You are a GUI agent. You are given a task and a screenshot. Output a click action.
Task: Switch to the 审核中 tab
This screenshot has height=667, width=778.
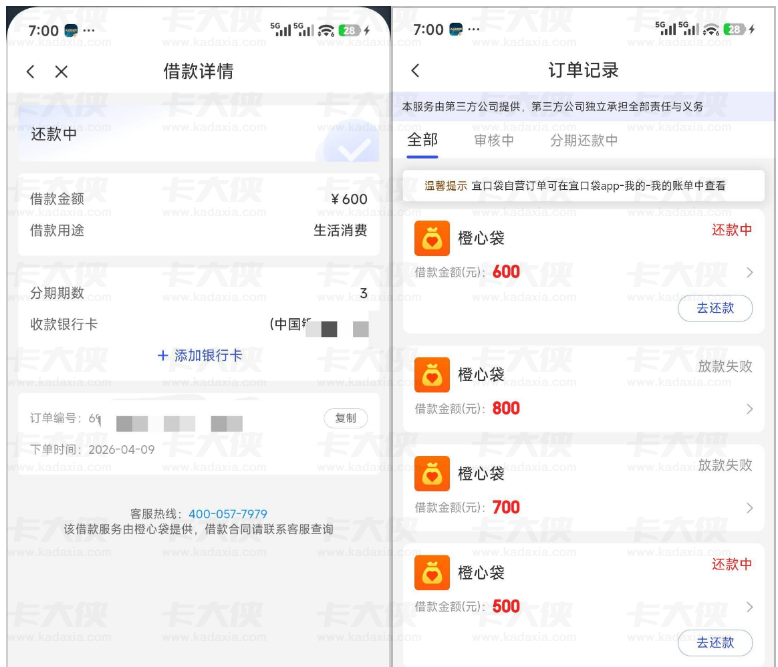point(494,140)
